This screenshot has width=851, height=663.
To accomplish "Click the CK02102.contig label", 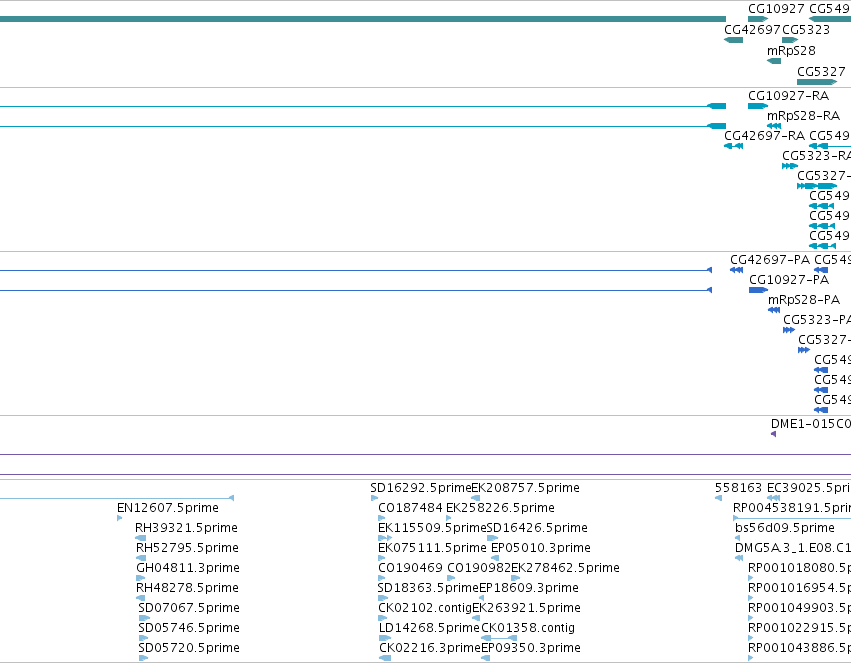I will 425,608.
